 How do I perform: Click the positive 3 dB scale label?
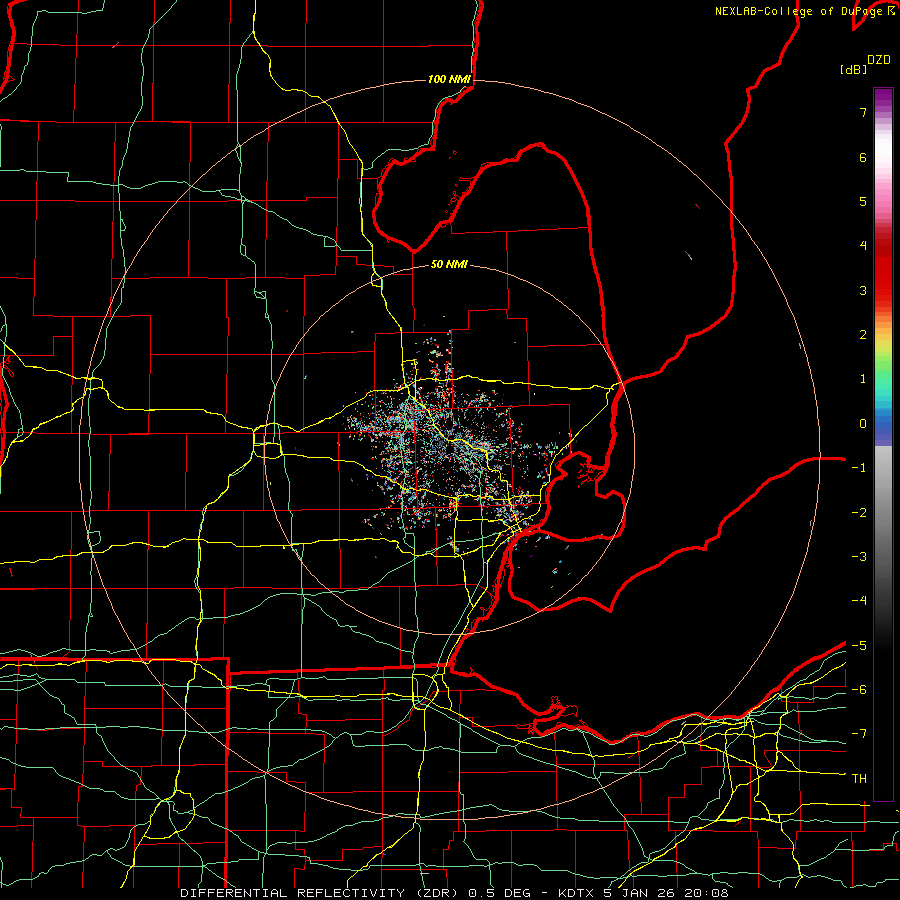pyautogui.click(x=863, y=290)
